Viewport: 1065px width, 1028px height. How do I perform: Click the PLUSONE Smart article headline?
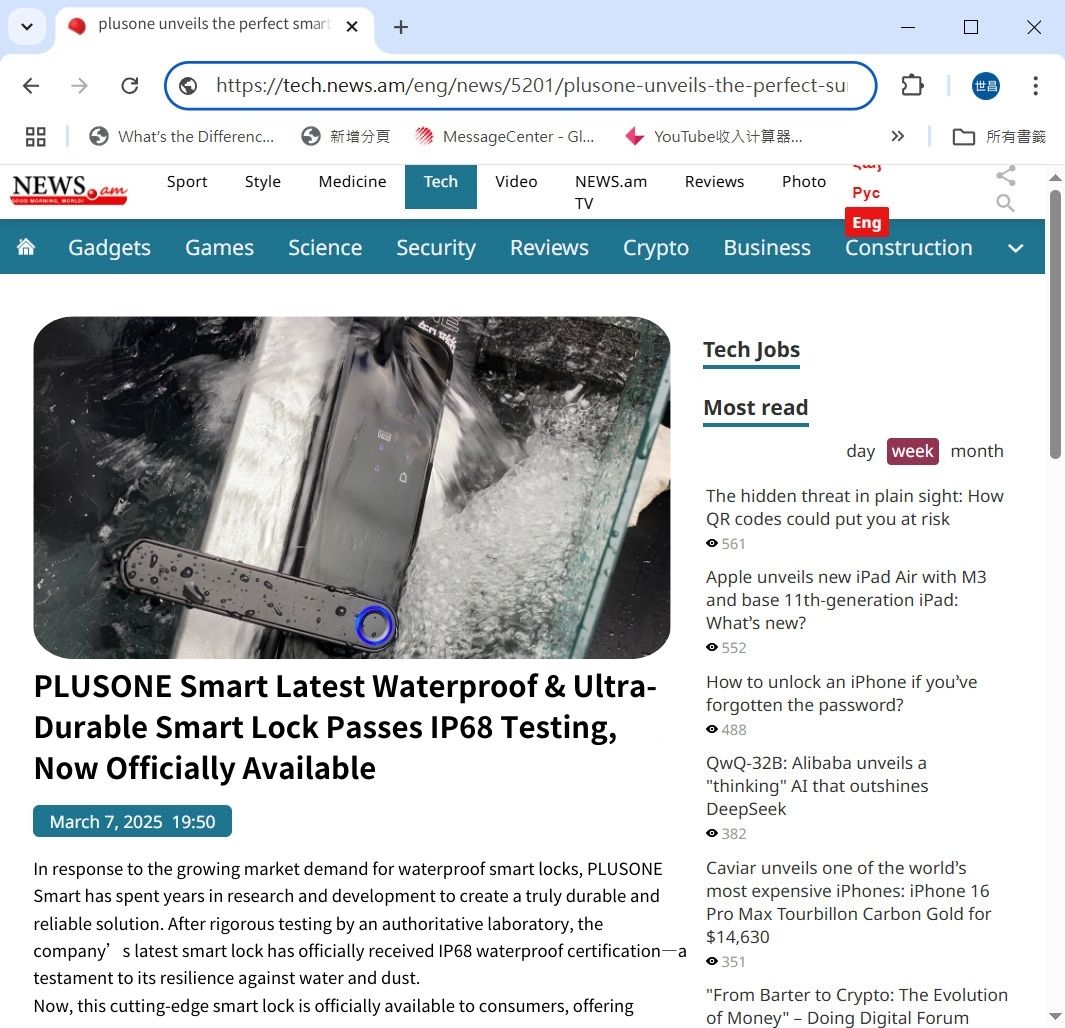tap(345, 727)
